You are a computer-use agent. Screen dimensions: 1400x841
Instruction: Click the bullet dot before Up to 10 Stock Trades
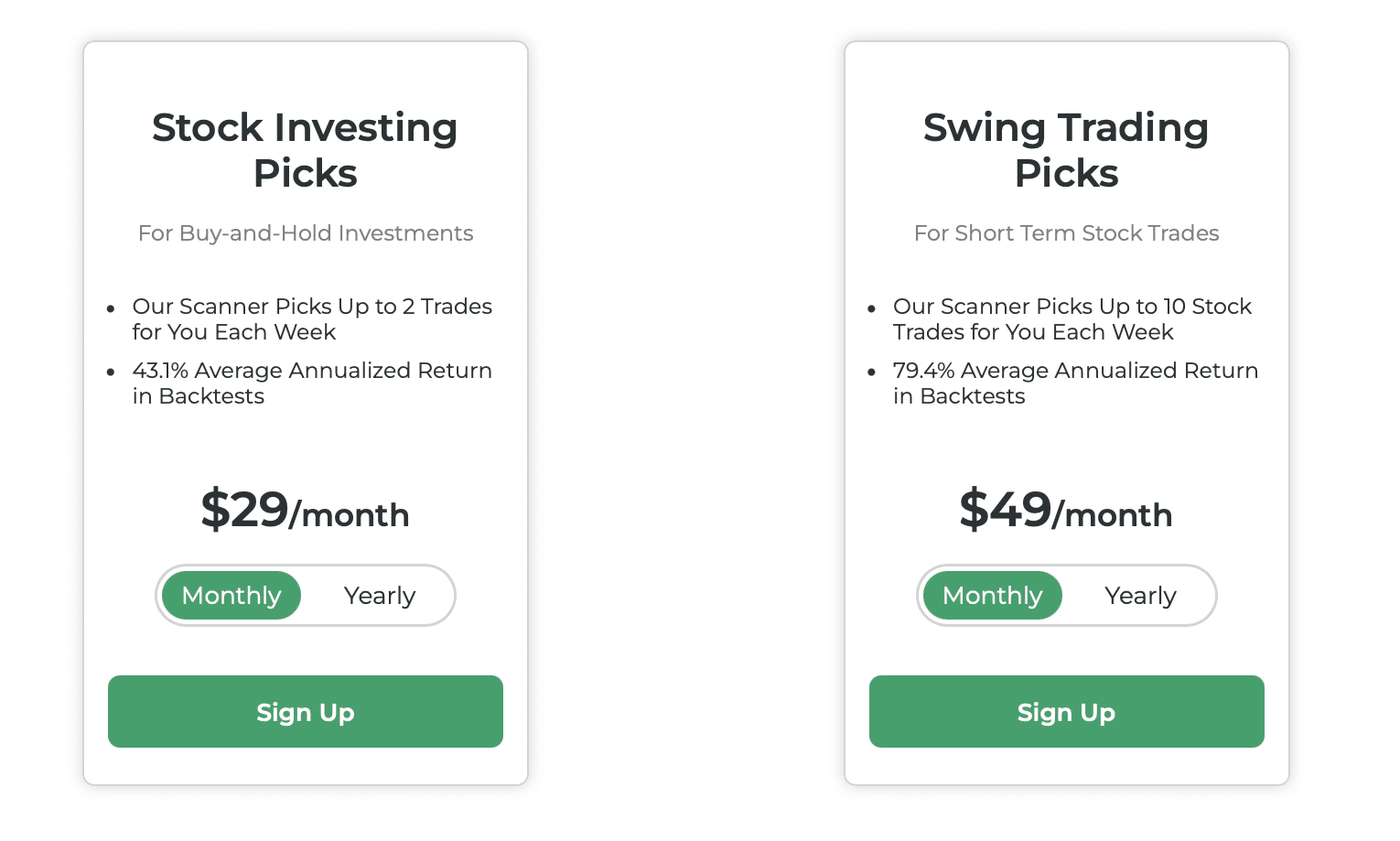(872, 308)
